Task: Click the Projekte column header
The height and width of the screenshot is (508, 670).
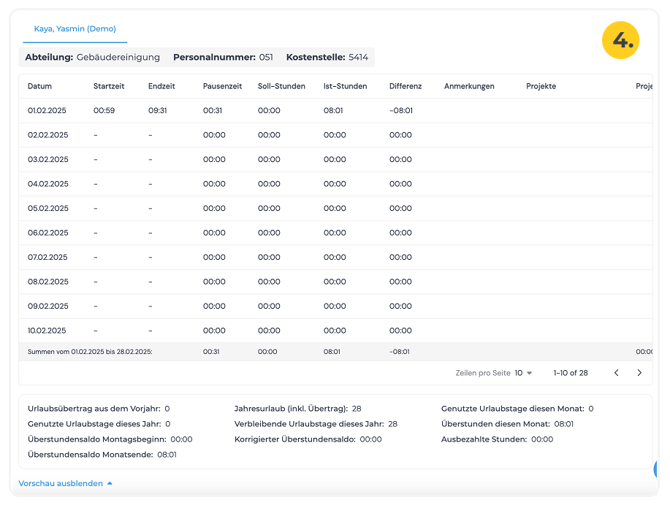Action: pyautogui.click(x=541, y=86)
